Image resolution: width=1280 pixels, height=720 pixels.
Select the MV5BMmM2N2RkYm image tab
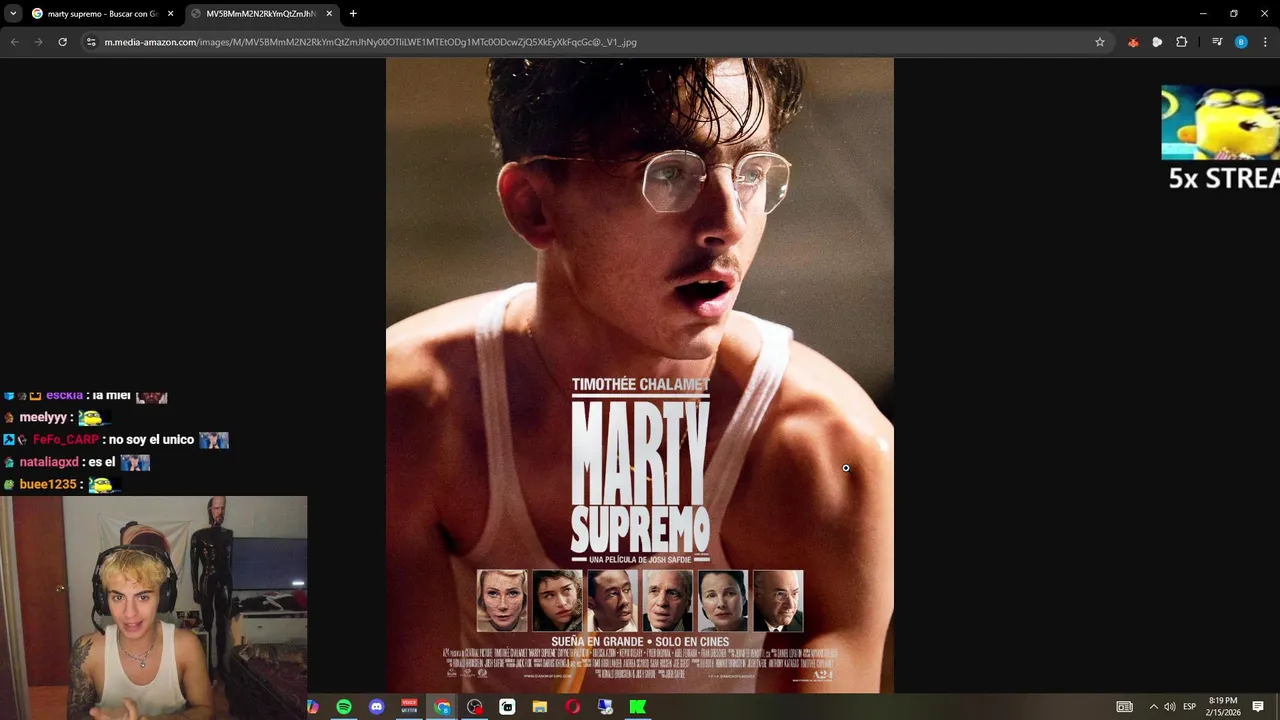click(x=262, y=14)
